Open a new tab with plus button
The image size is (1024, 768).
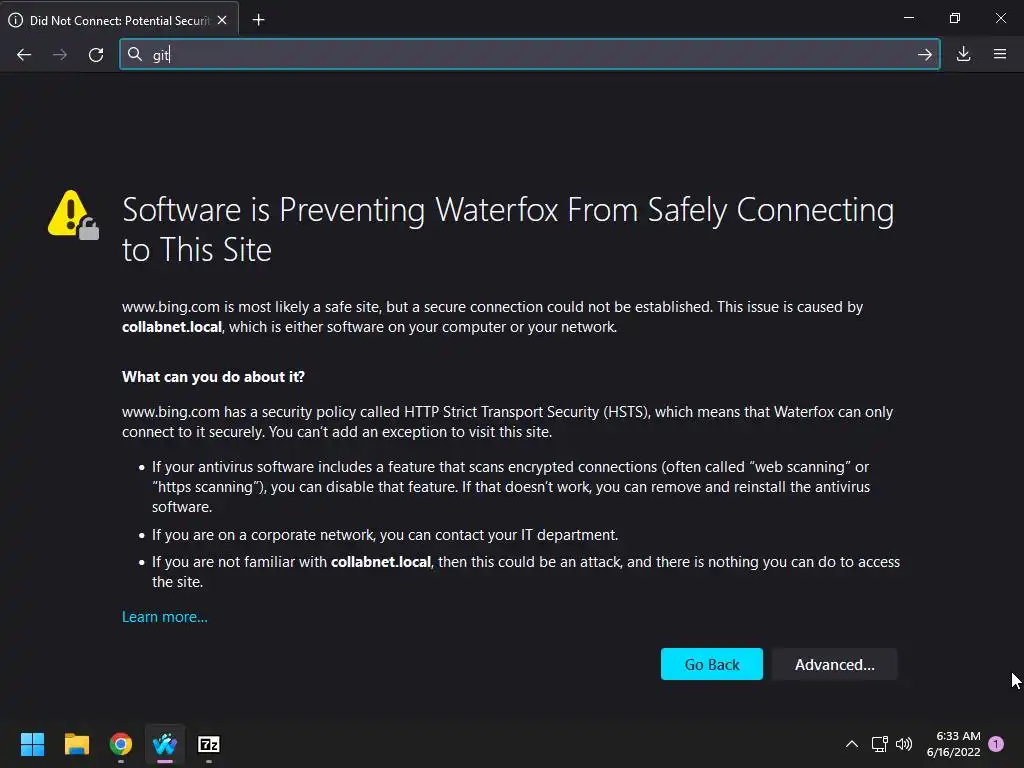[x=259, y=20]
